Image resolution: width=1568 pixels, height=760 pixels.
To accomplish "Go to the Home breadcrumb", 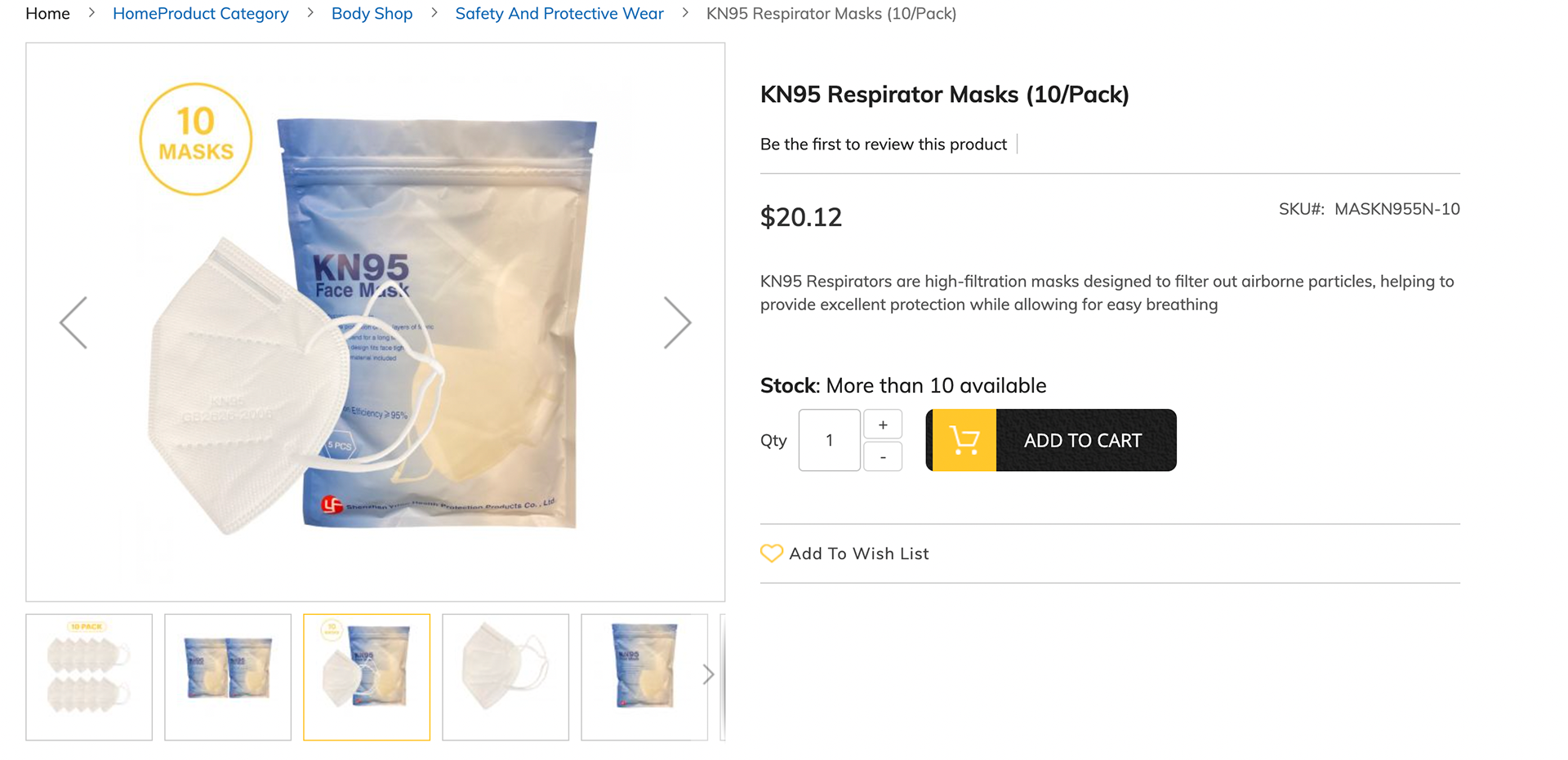I will [47, 14].
